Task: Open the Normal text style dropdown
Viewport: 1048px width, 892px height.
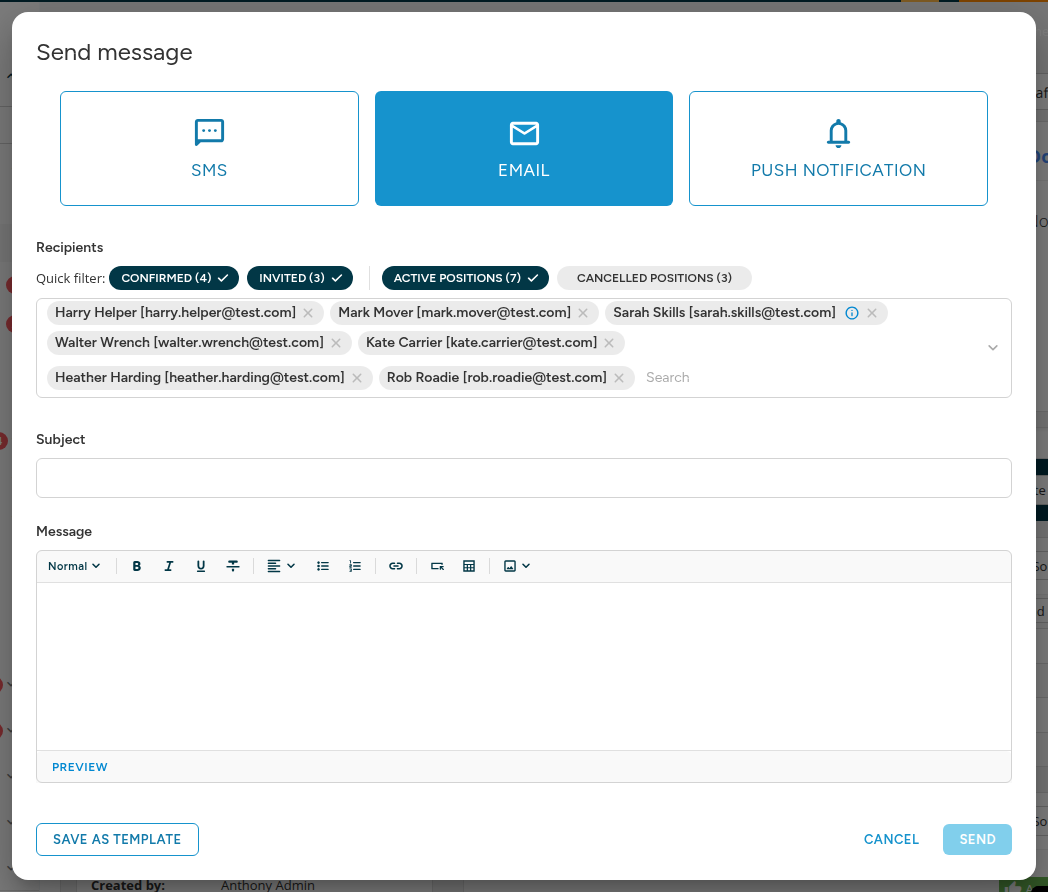Action: 74,566
